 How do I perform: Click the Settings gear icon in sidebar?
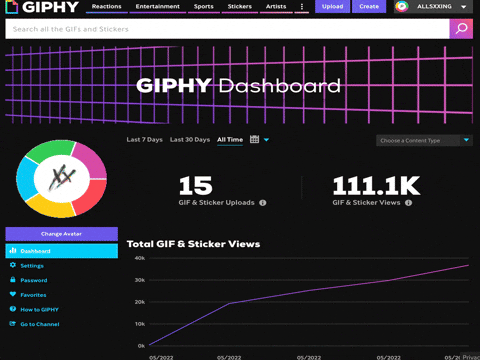13,265
